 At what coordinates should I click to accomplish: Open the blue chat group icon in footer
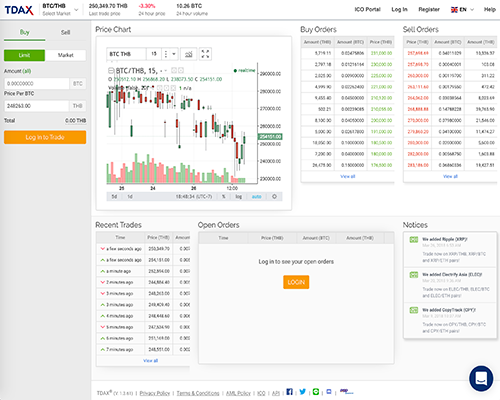pos(329,392)
